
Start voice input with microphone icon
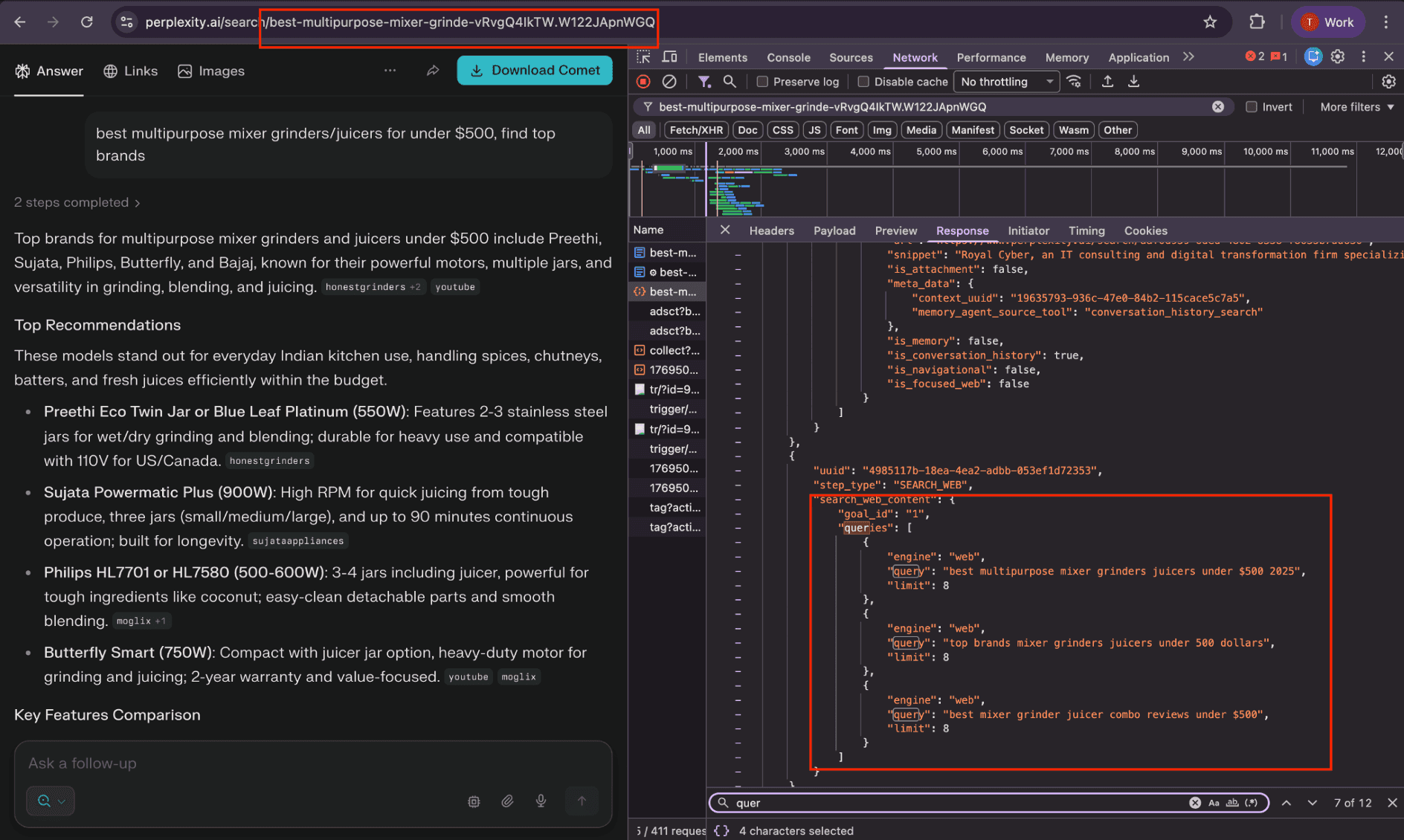(x=541, y=801)
